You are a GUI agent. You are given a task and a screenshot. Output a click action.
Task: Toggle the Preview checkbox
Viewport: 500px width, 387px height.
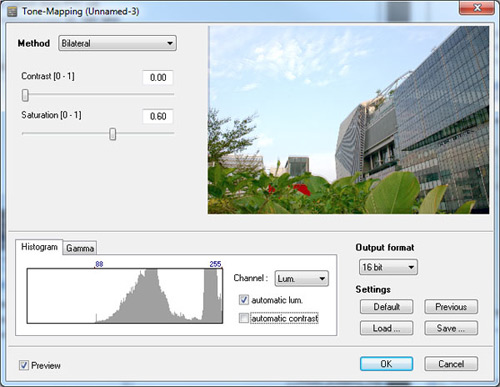tap(24, 365)
